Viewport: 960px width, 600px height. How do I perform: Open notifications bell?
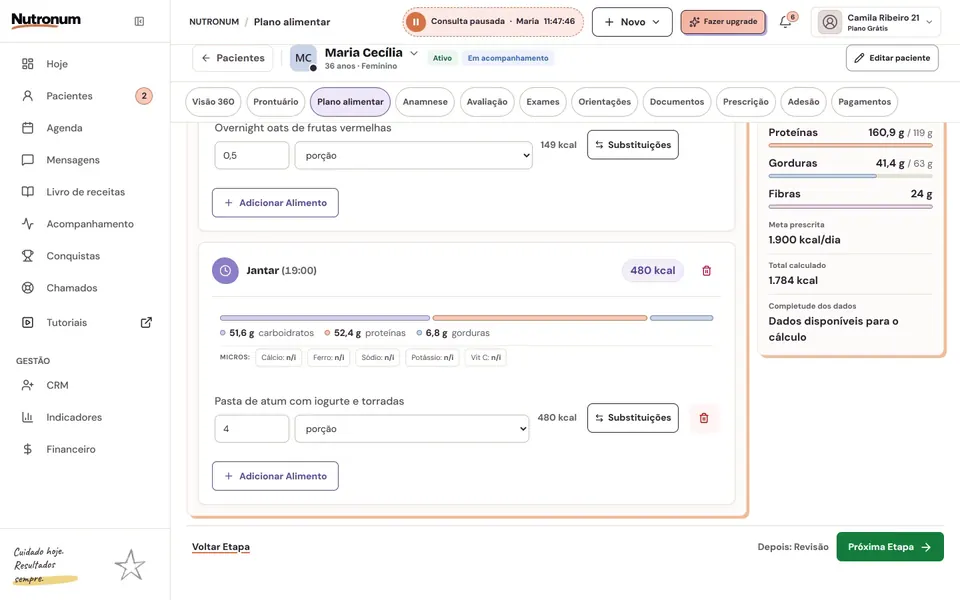pos(786,22)
